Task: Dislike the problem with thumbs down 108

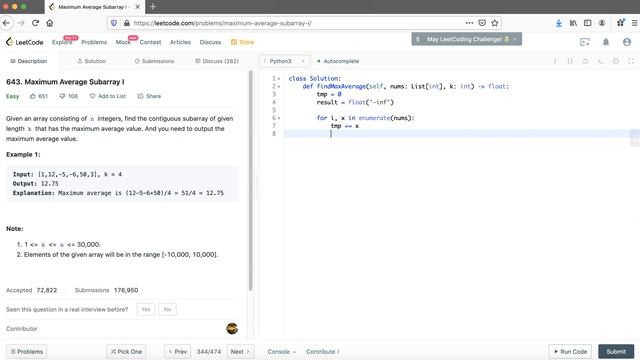Action: [x=68, y=96]
